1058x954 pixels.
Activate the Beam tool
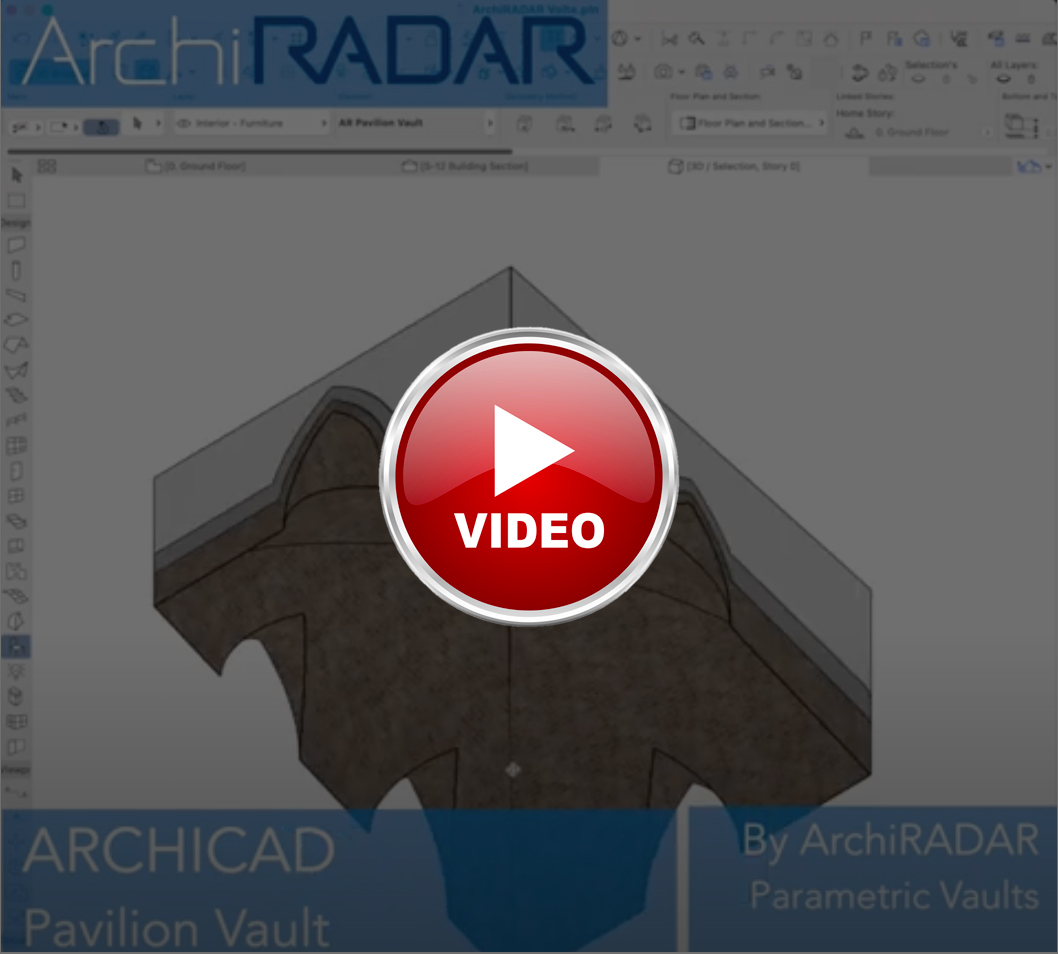16,296
